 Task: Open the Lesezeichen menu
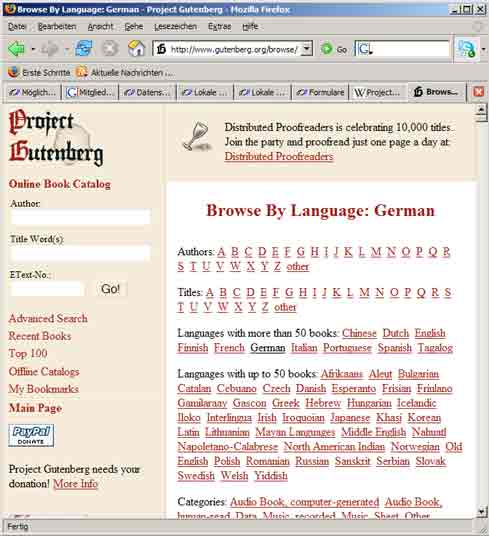[175, 27]
